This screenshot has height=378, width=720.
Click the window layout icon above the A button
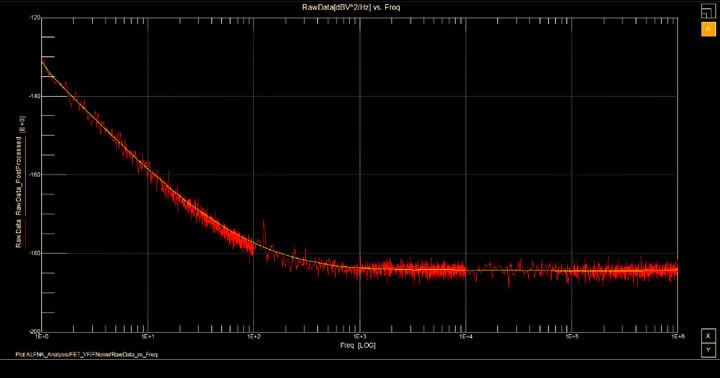click(x=708, y=11)
